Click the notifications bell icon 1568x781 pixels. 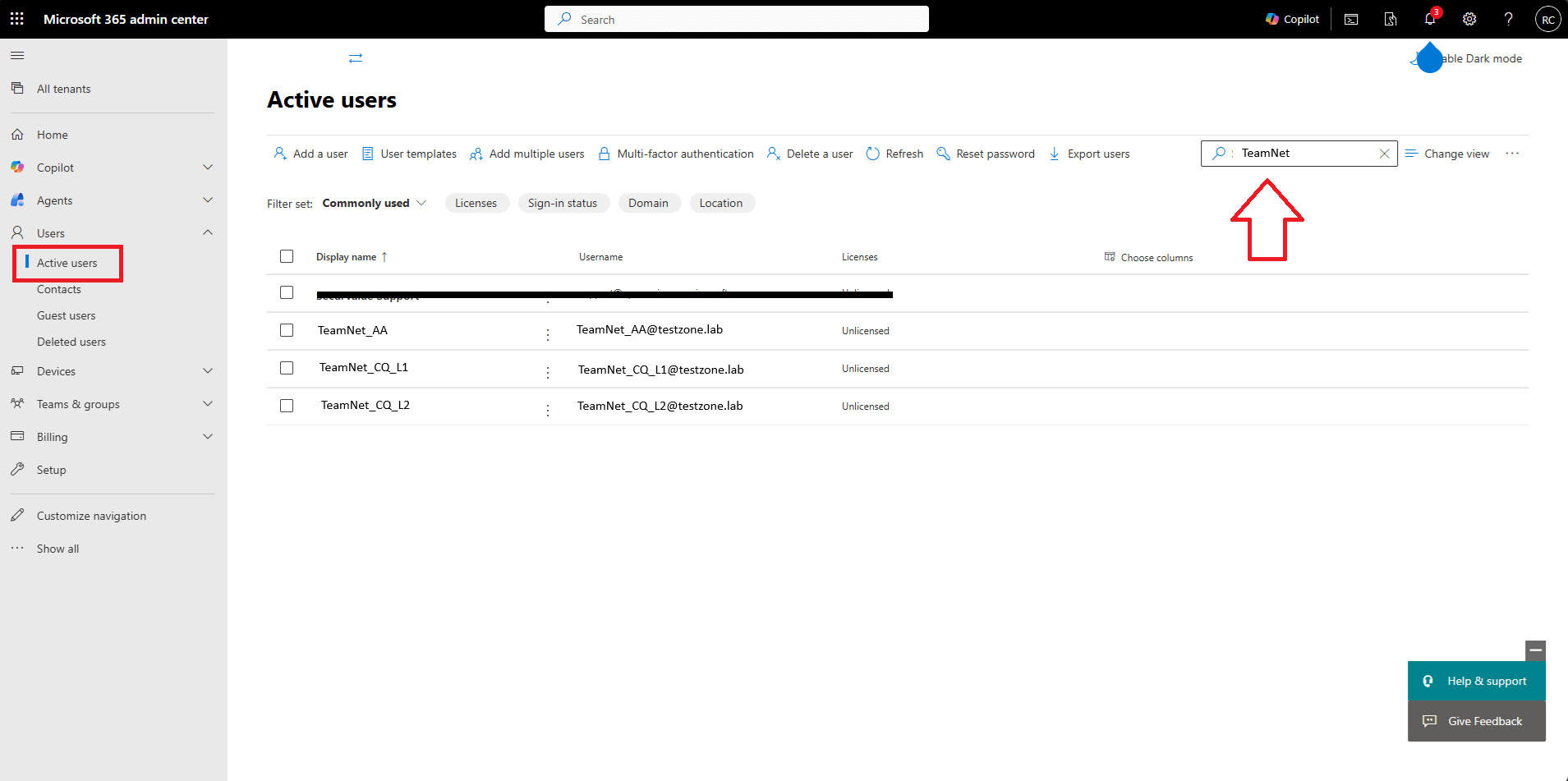tap(1429, 20)
